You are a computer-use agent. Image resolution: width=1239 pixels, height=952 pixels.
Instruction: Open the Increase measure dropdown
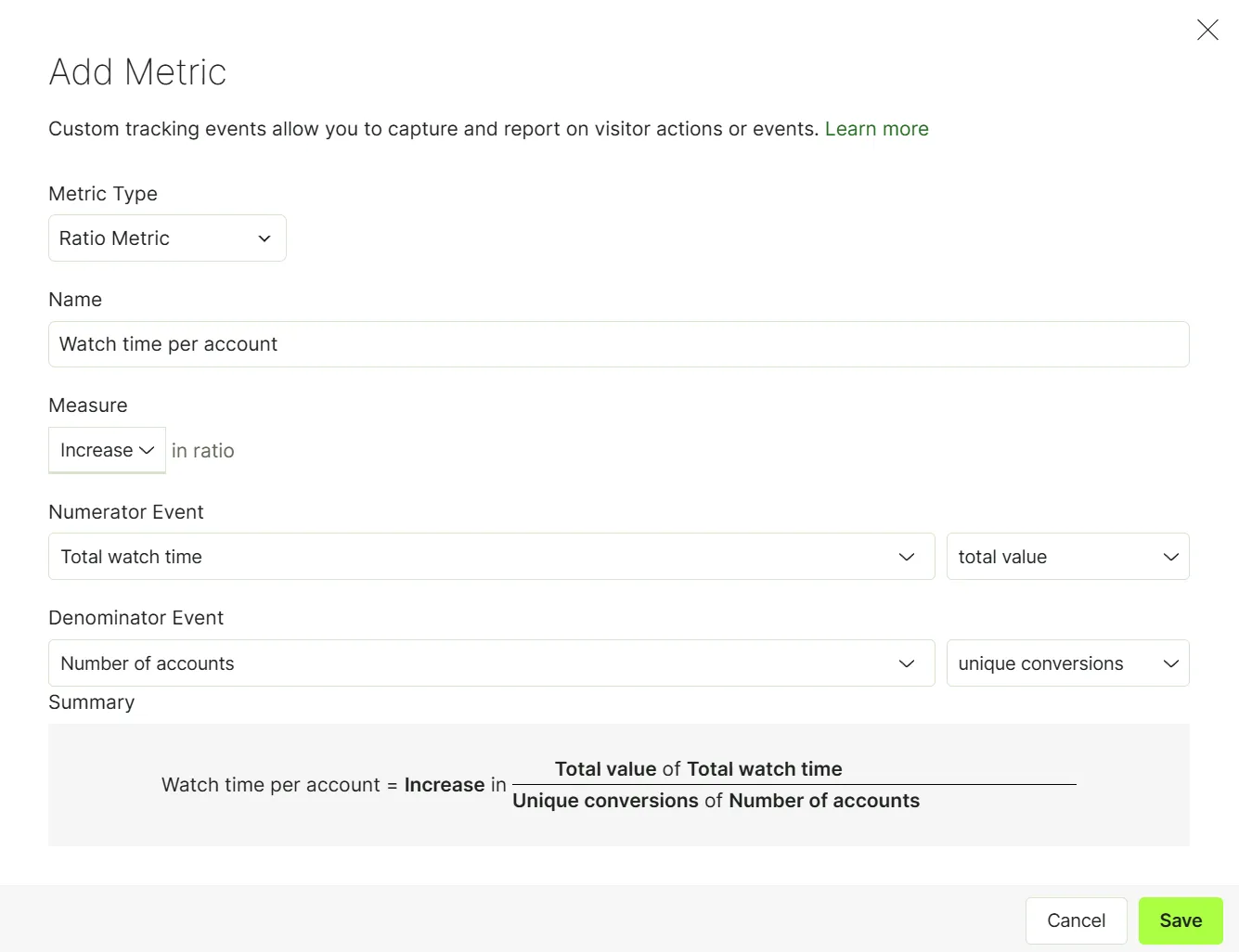(x=107, y=450)
